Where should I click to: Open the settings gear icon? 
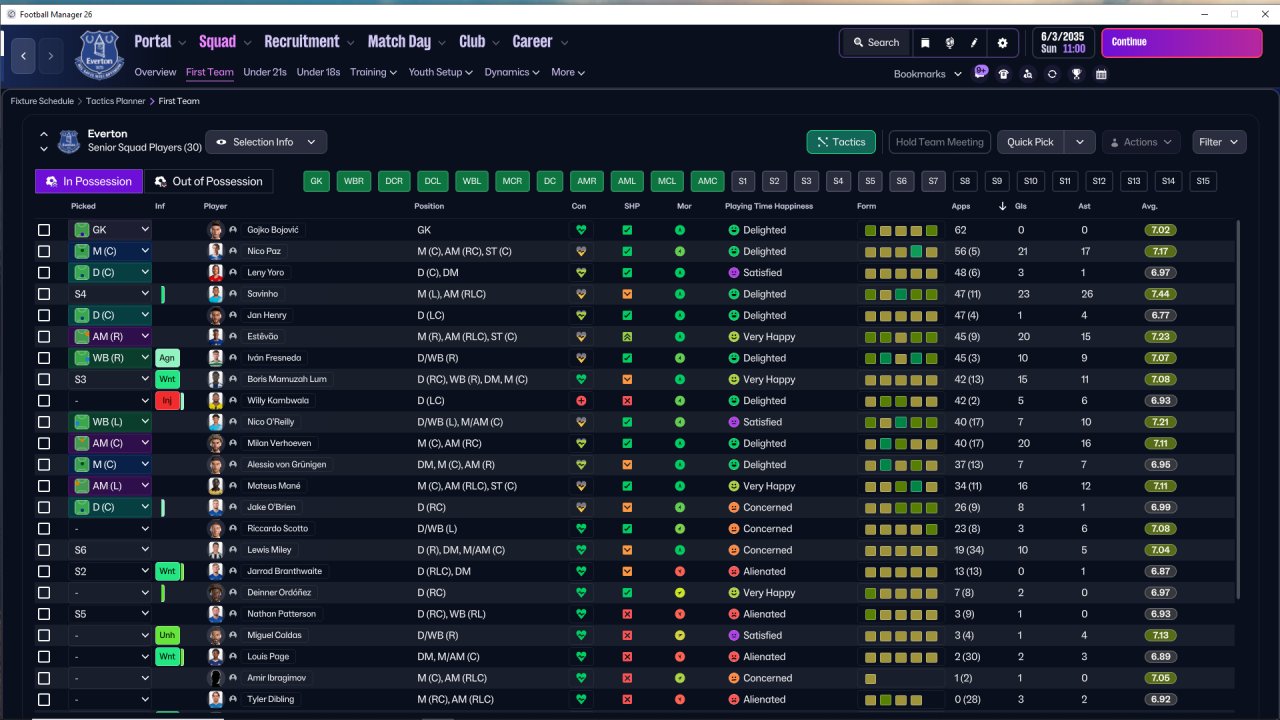click(x=1003, y=43)
